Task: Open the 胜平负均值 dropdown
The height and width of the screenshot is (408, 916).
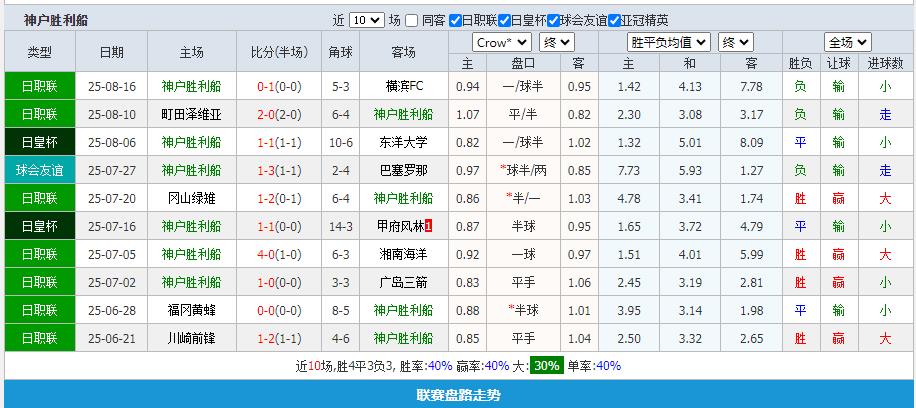Action: (669, 42)
